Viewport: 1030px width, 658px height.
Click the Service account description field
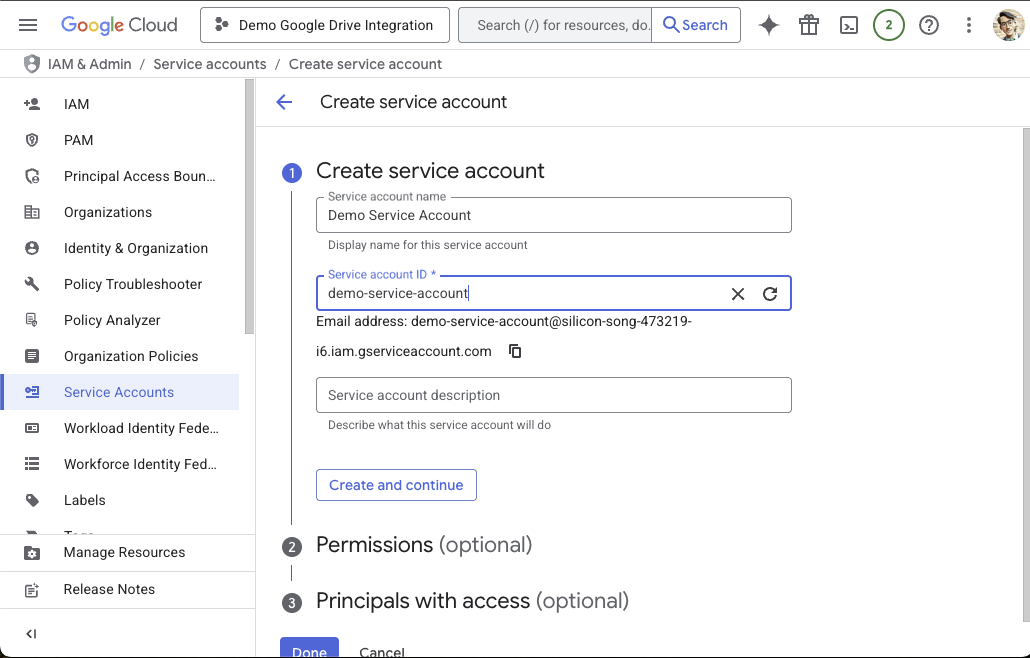click(x=554, y=395)
